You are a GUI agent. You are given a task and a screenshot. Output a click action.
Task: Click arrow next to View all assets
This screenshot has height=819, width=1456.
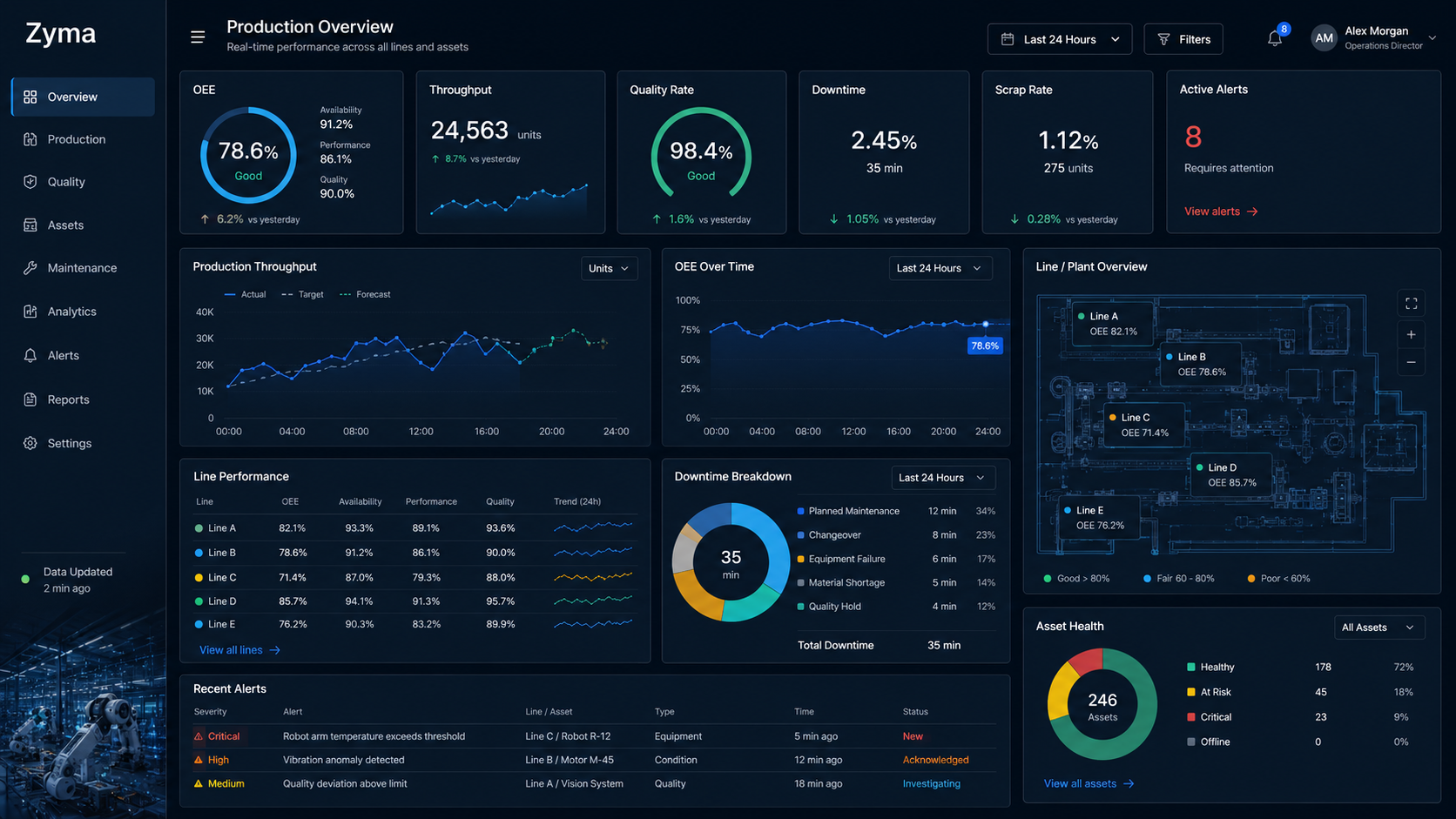[x=1129, y=783]
